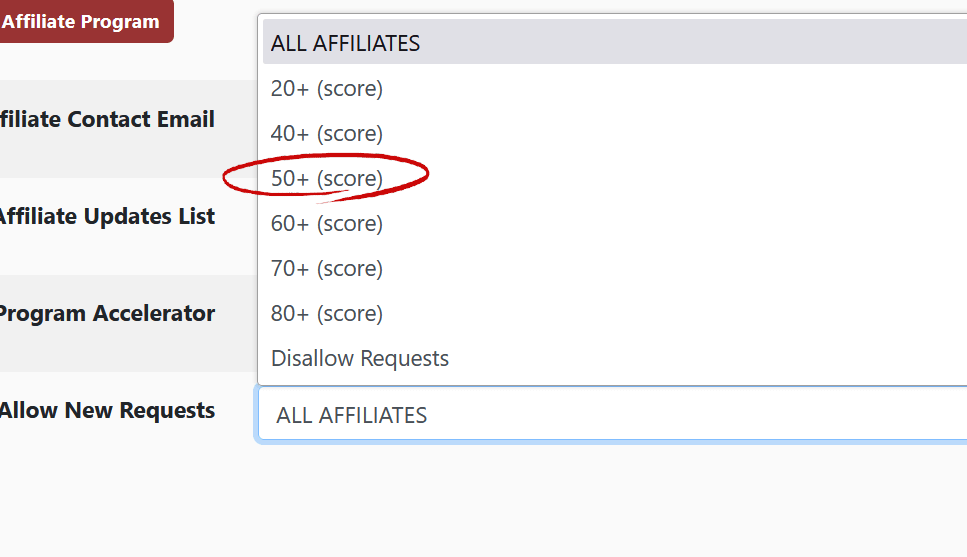Click the Allow New Requests label

[105, 410]
